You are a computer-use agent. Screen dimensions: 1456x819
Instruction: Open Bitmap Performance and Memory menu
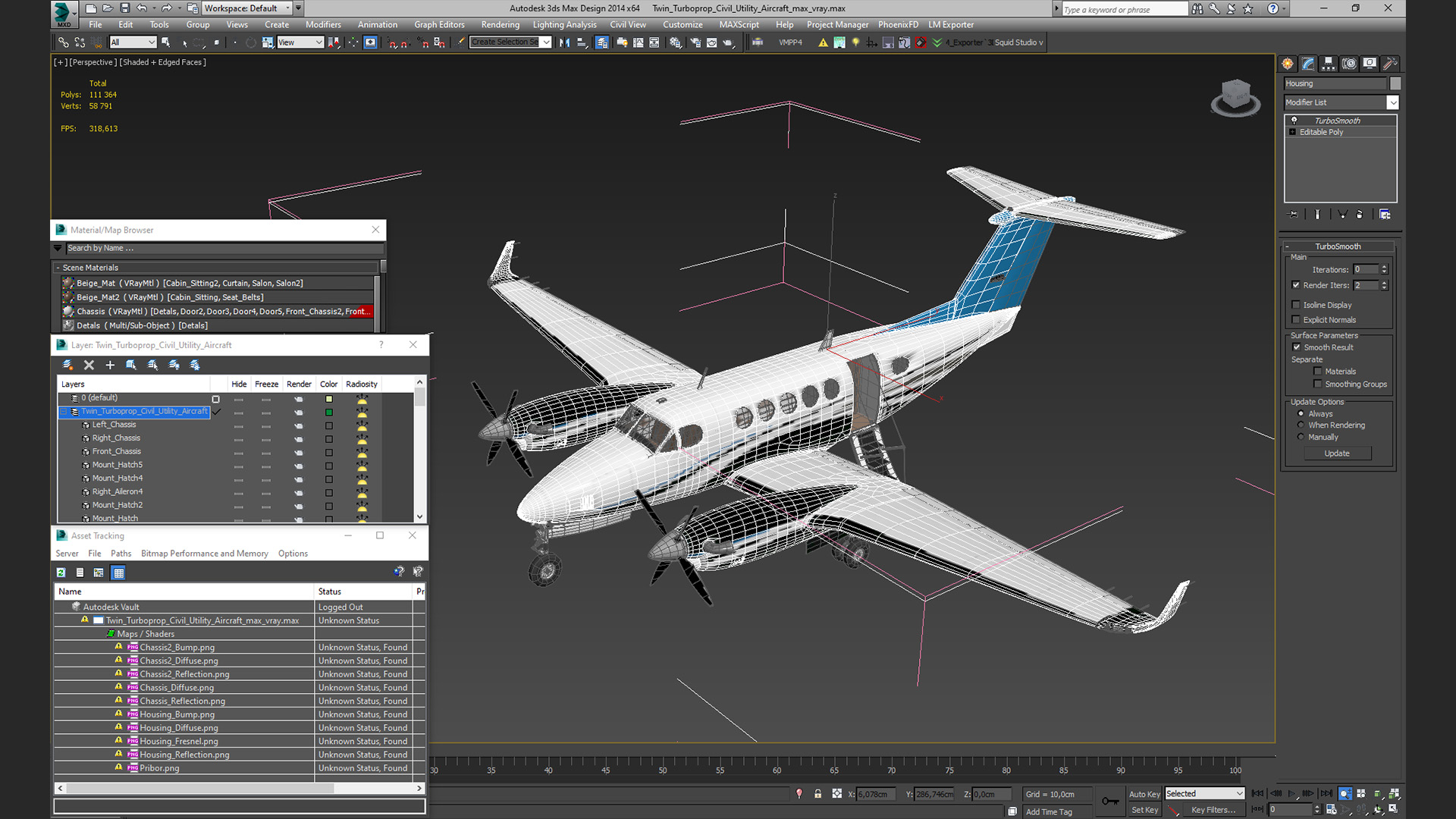pos(205,554)
